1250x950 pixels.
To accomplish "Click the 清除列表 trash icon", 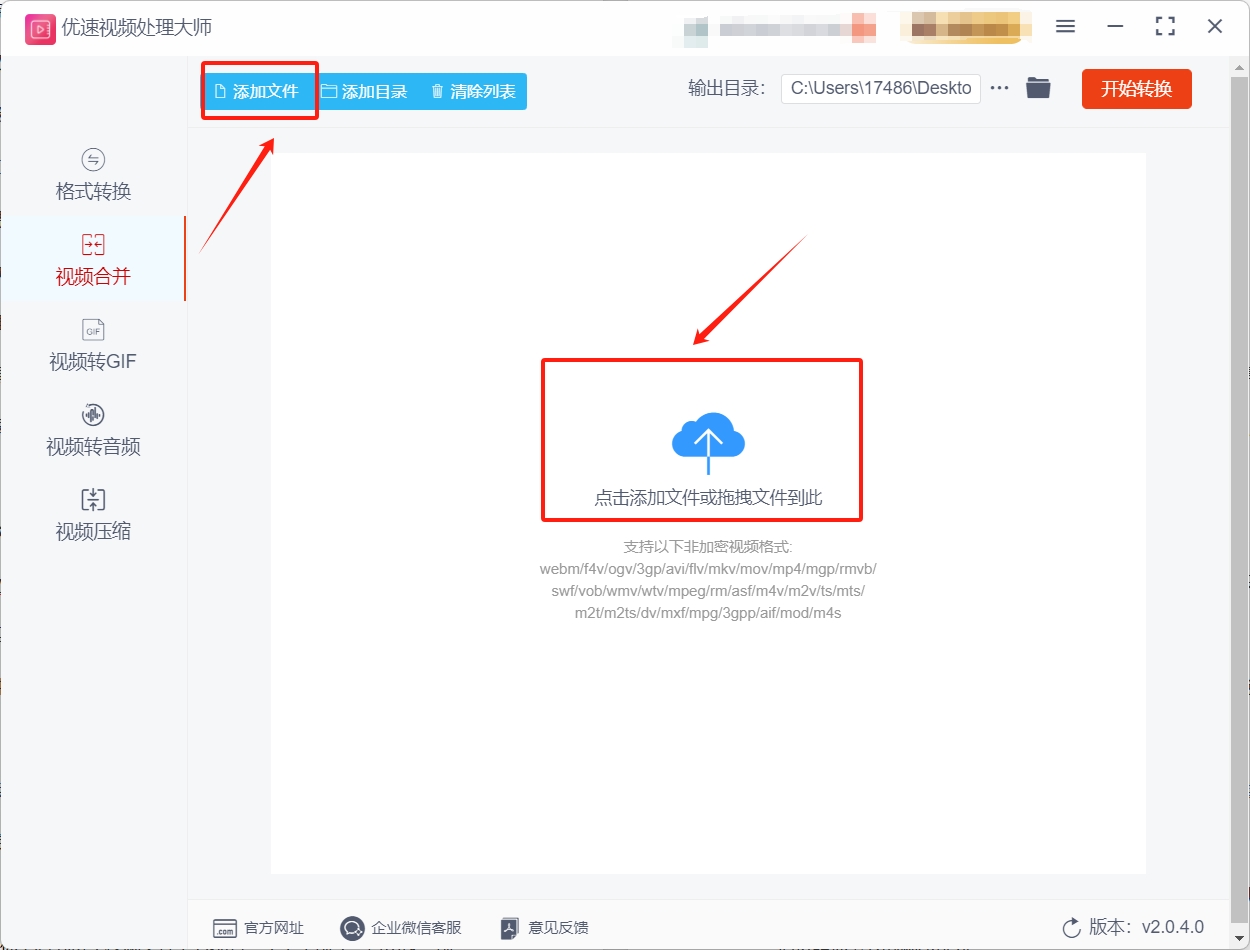I will tap(436, 90).
